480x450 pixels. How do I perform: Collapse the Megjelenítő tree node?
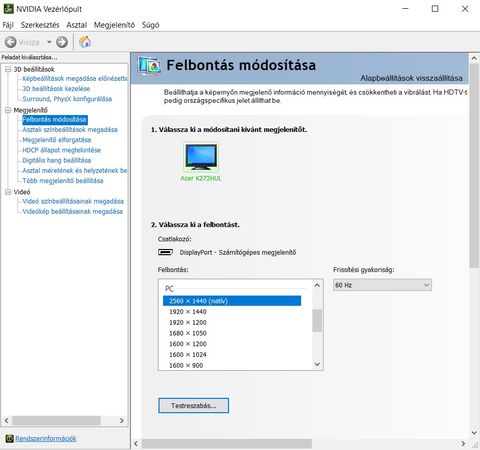pos(8,110)
